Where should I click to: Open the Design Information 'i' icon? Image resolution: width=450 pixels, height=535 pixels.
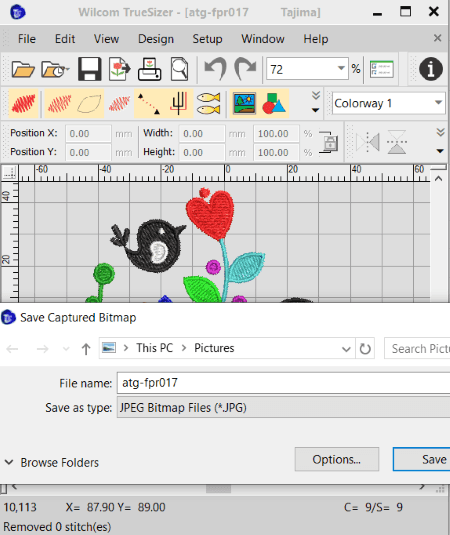[431, 69]
